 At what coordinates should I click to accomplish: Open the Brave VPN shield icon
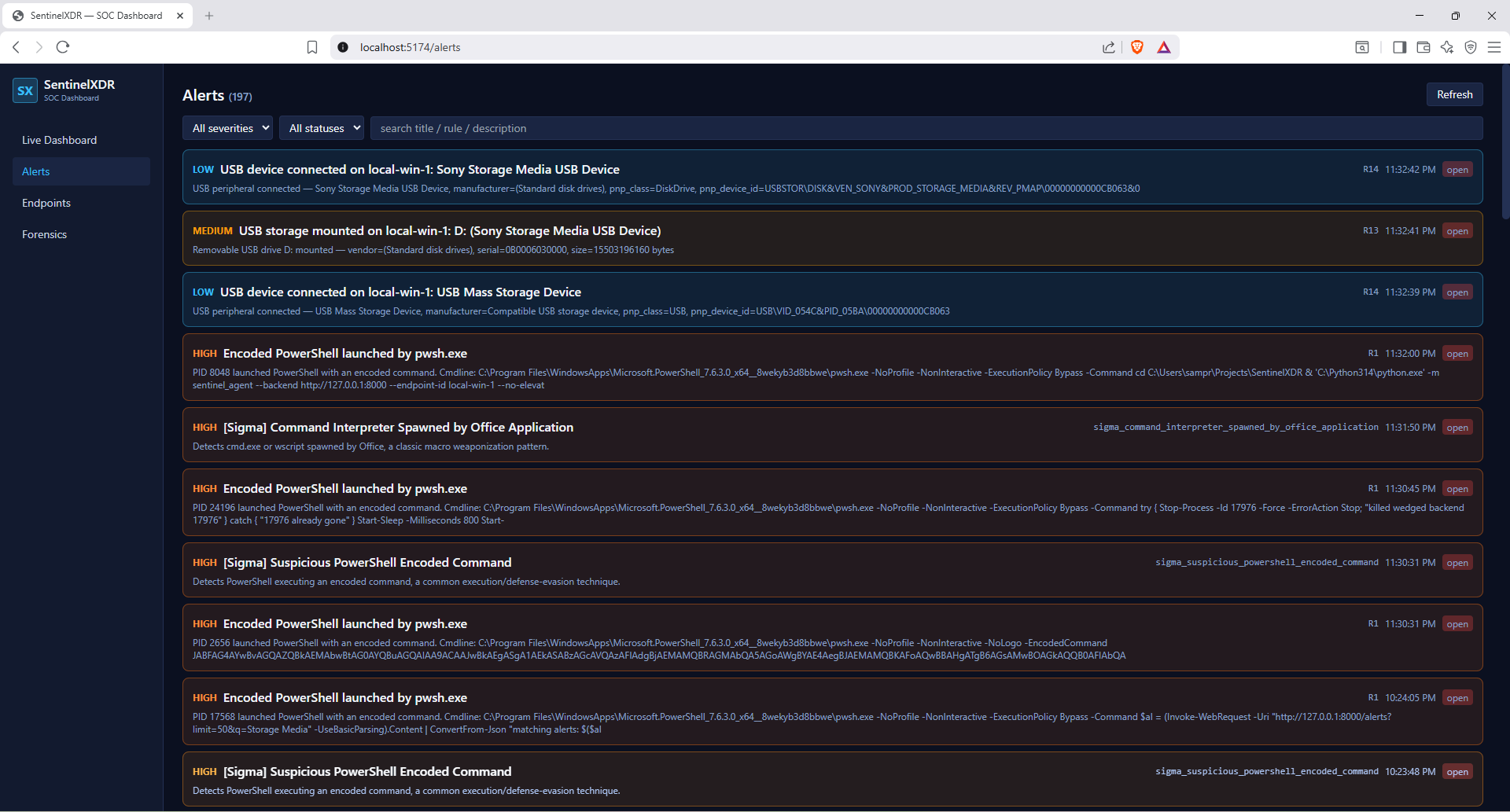click(x=1471, y=47)
